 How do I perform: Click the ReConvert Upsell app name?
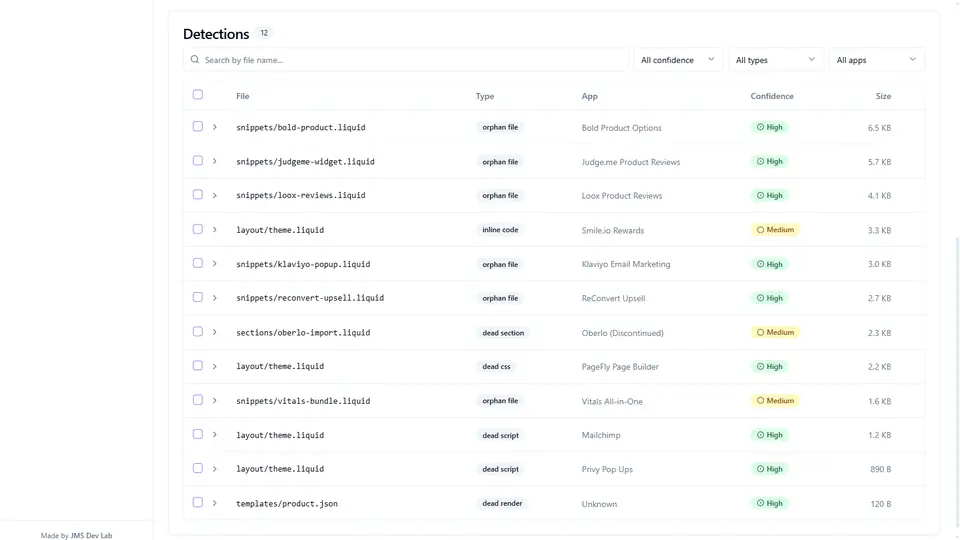click(613, 298)
